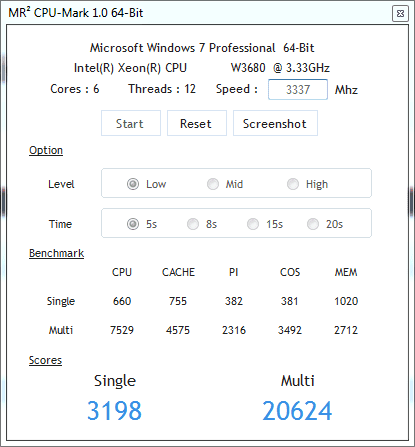Click the Multi CACHE value 4575

(x=178, y=330)
